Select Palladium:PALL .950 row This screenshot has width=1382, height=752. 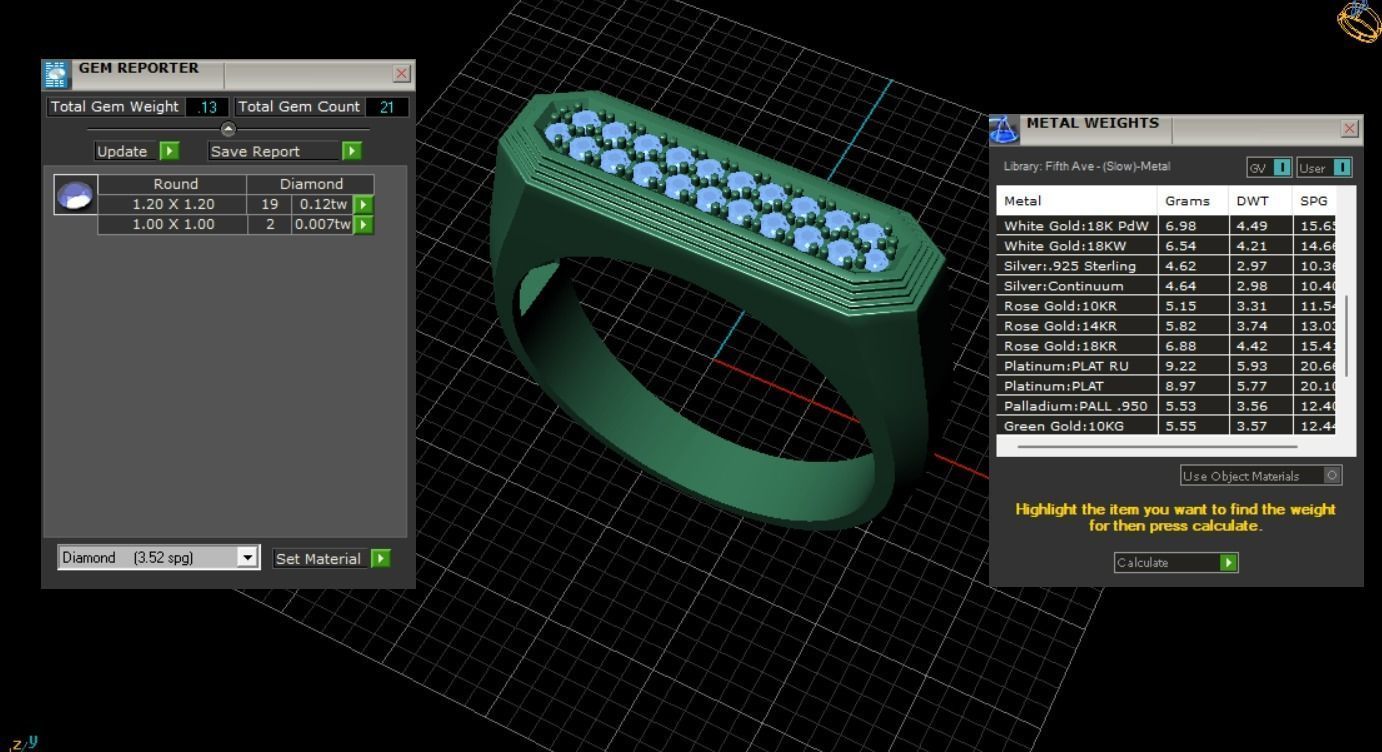(x=1166, y=406)
